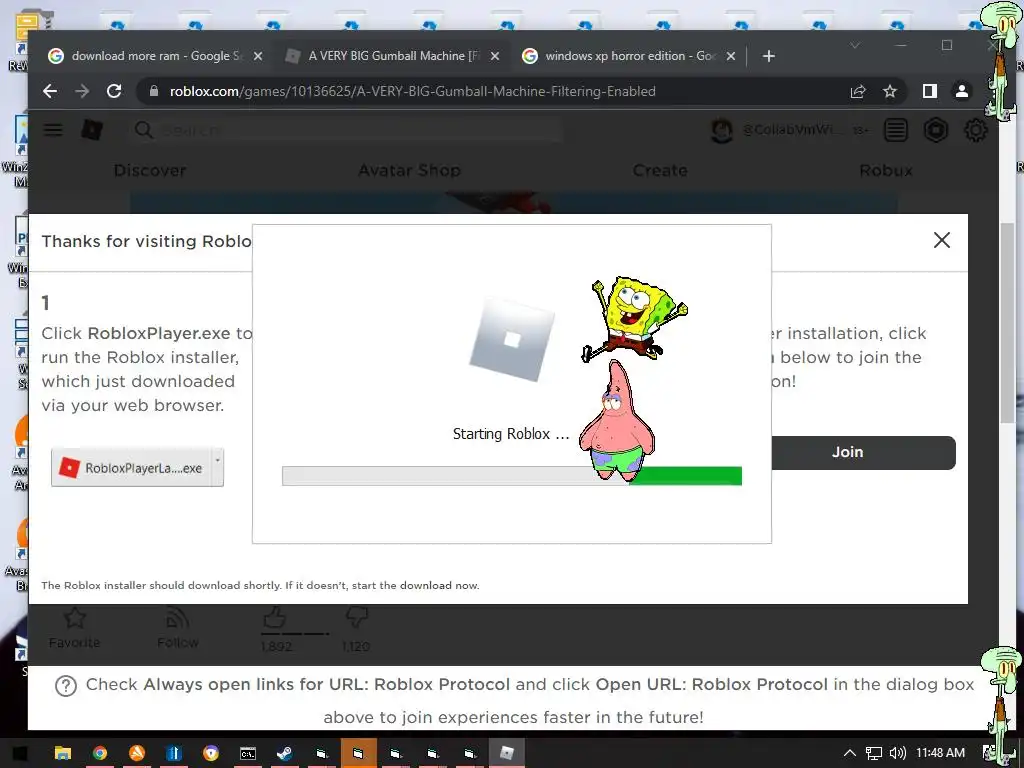Close the 'A VERY BIG Gumball Machine' tab
The height and width of the screenshot is (768, 1024).
pos(495,56)
